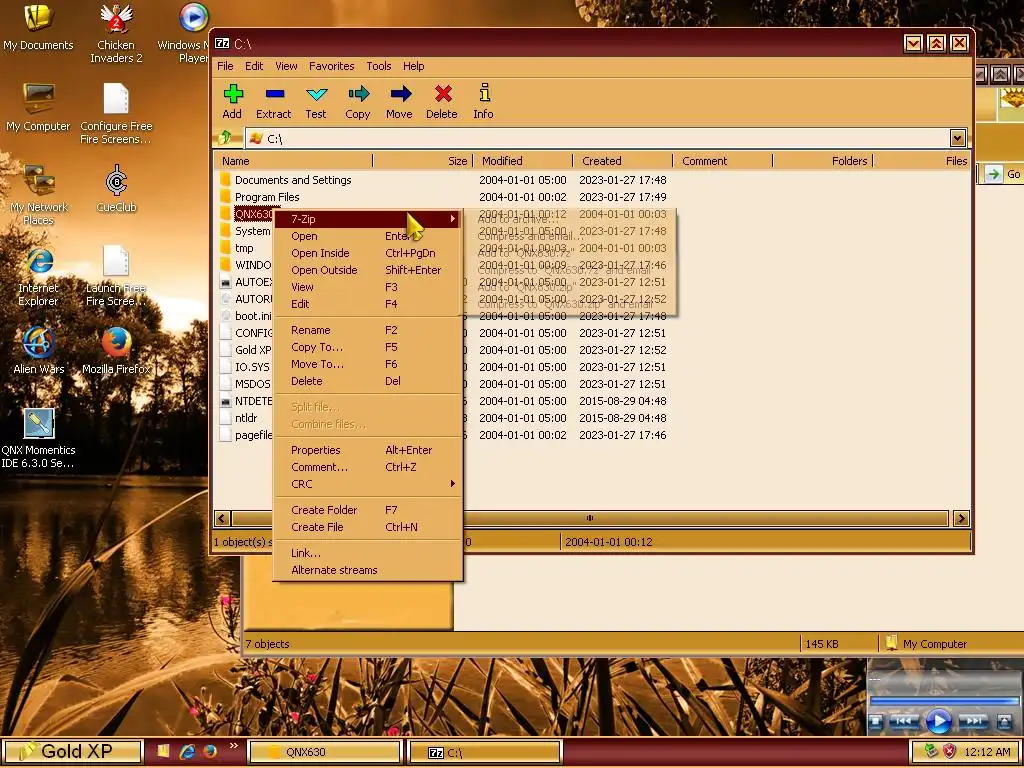
Task: Sort by the Name column header
Action: pyautogui.click(x=293, y=161)
